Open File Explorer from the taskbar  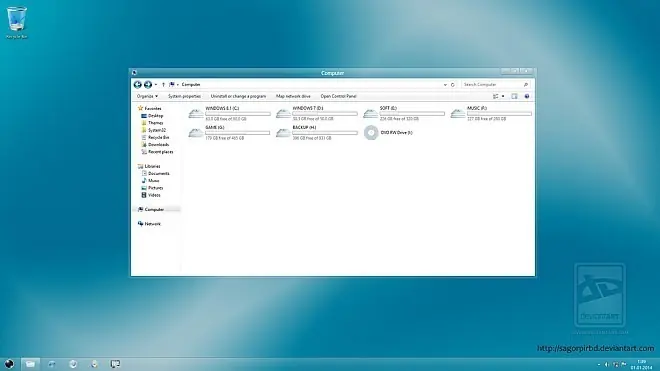click(x=30, y=364)
